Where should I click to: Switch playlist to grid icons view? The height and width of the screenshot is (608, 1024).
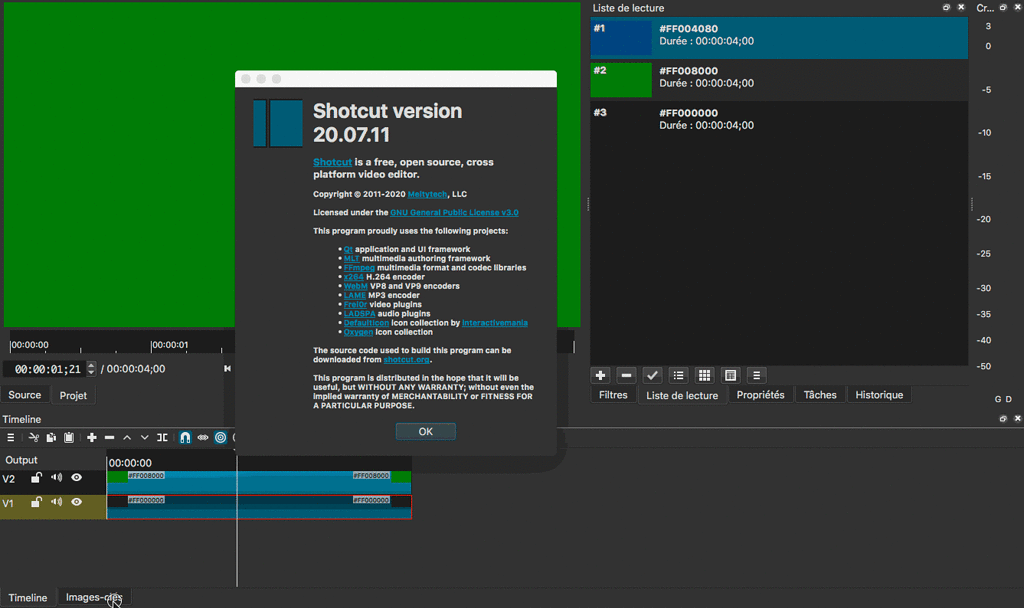click(703, 375)
